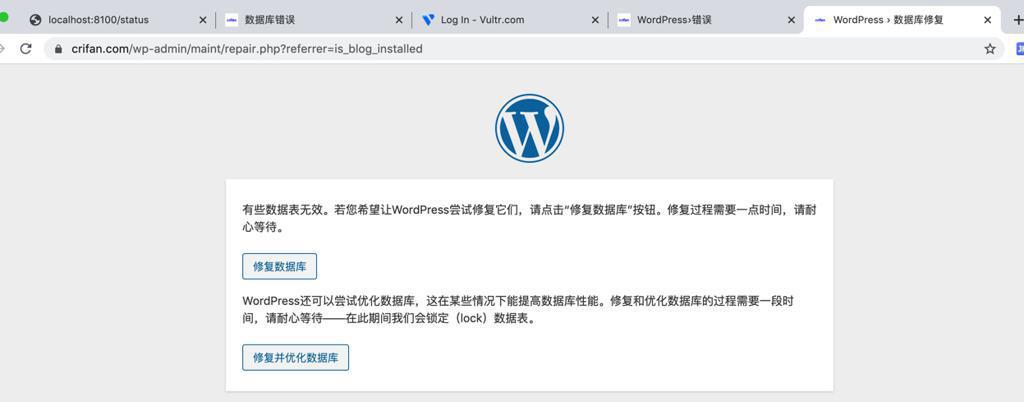Close the 数据库错误 tab
This screenshot has width=1024, height=402.
coord(399,20)
